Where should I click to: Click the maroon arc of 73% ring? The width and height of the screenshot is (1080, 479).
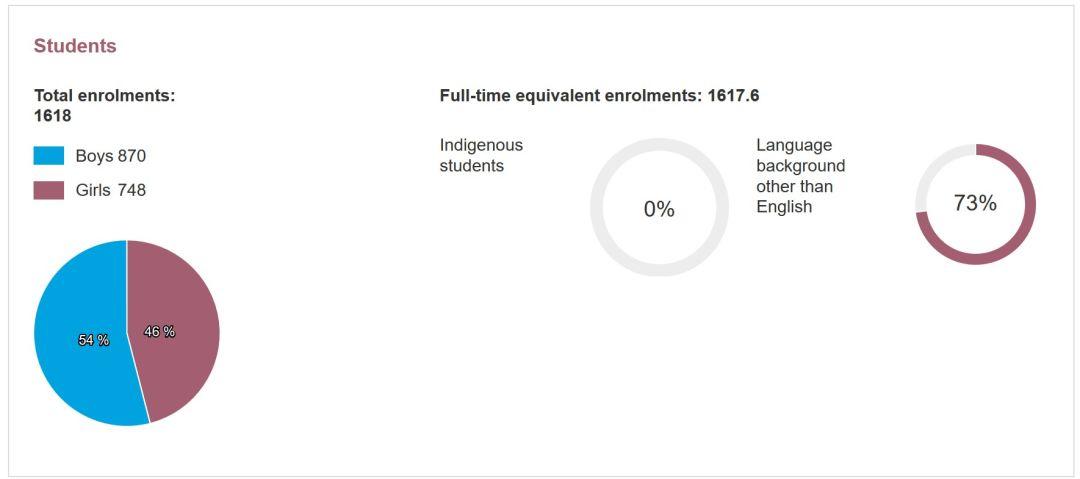click(1029, 204)
